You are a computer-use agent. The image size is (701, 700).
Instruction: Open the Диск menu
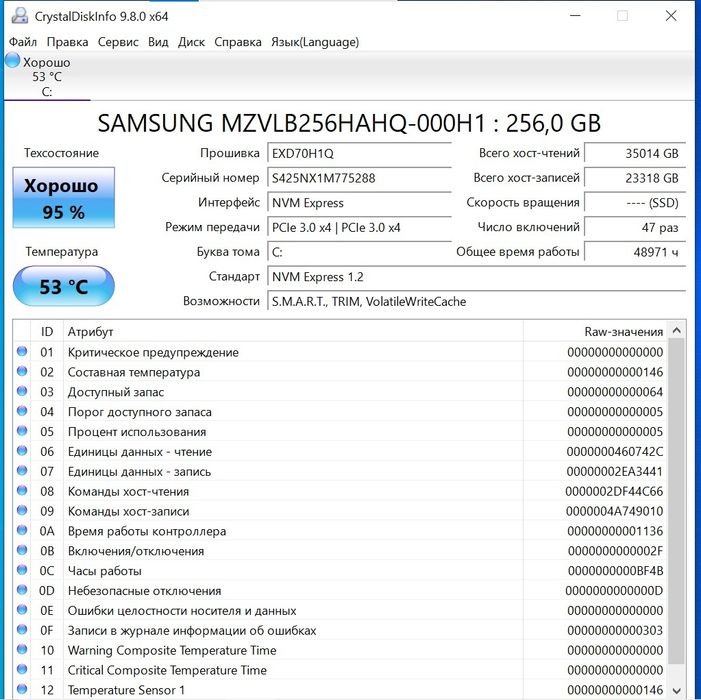pos(191,42)
